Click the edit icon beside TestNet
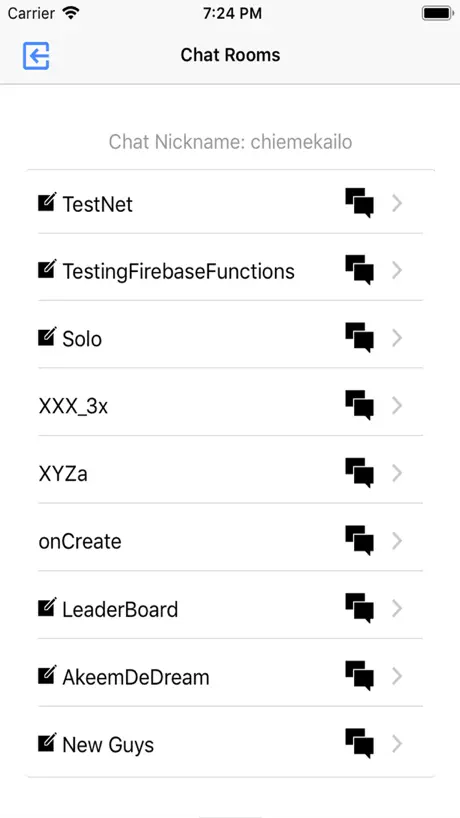The height and width of the screenshot is (818, 460). coord(47,201)
